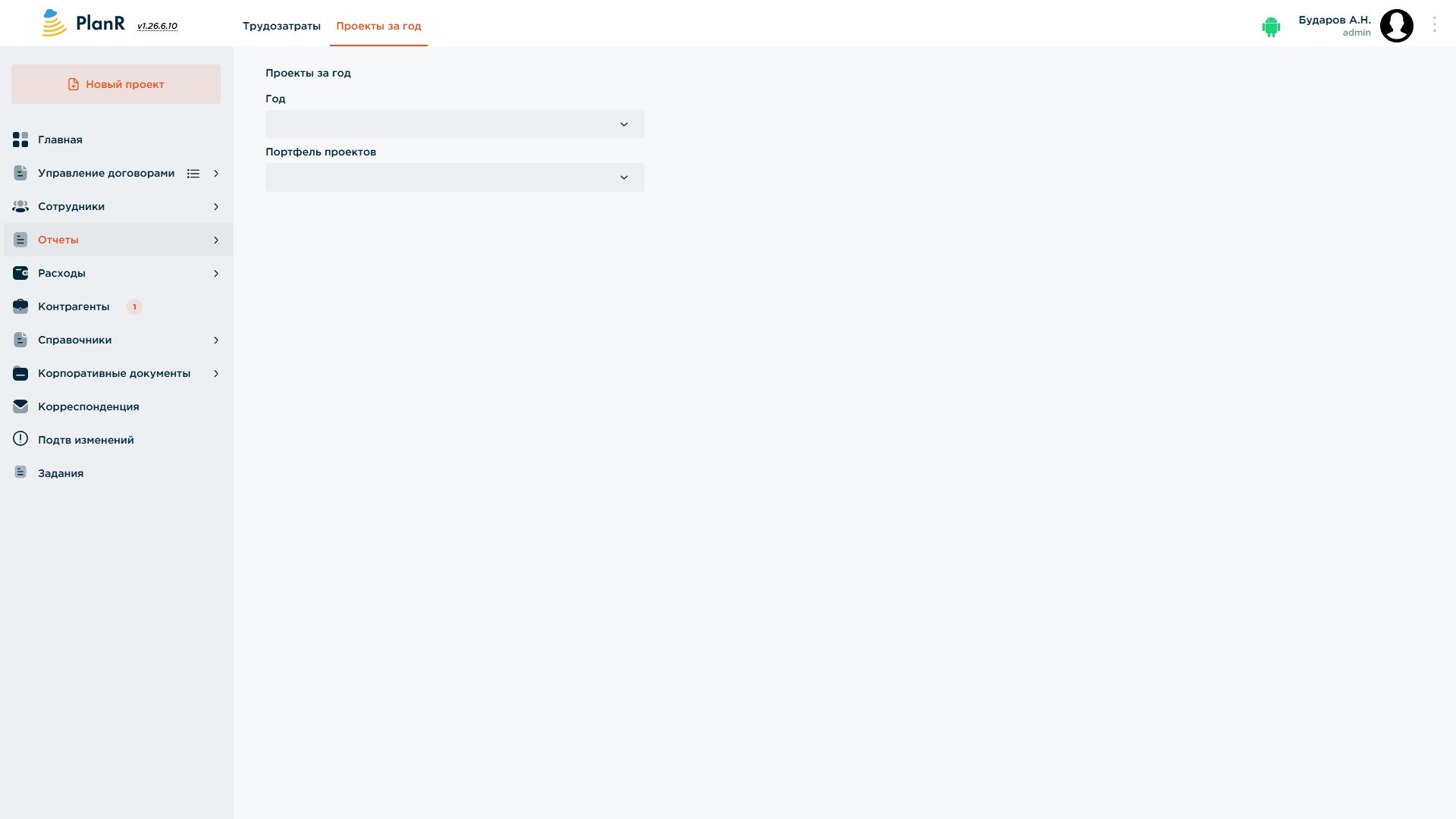Click the list icon beside Управление договорами
Screen dimensions: 1456x819
point(193,174)
